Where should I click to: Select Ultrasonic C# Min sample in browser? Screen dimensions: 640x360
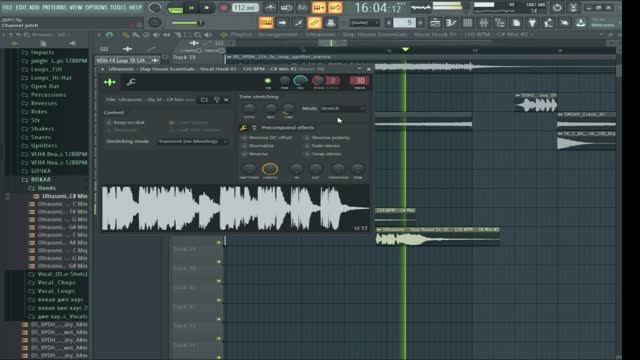(64, 196)
